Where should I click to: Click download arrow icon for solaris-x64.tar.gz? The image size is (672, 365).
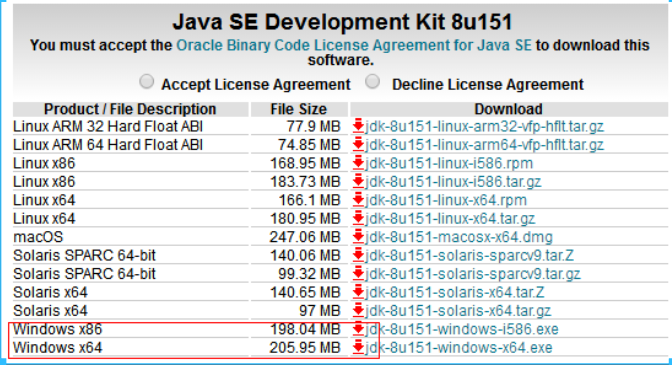[358, 311]
